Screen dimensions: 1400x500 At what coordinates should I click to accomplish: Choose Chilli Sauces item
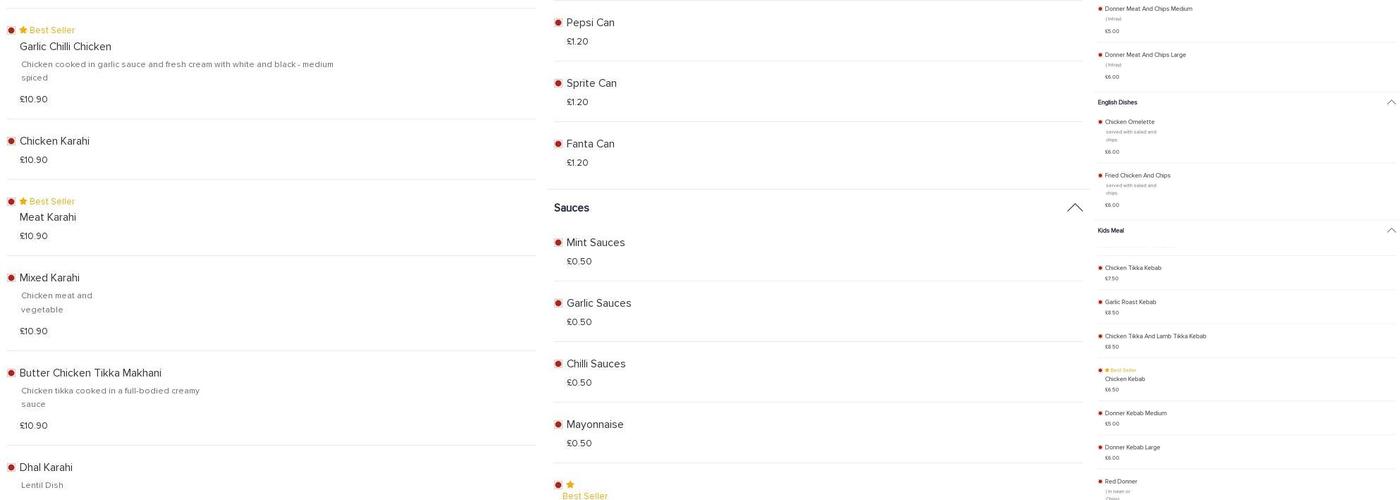coord(595,364)
